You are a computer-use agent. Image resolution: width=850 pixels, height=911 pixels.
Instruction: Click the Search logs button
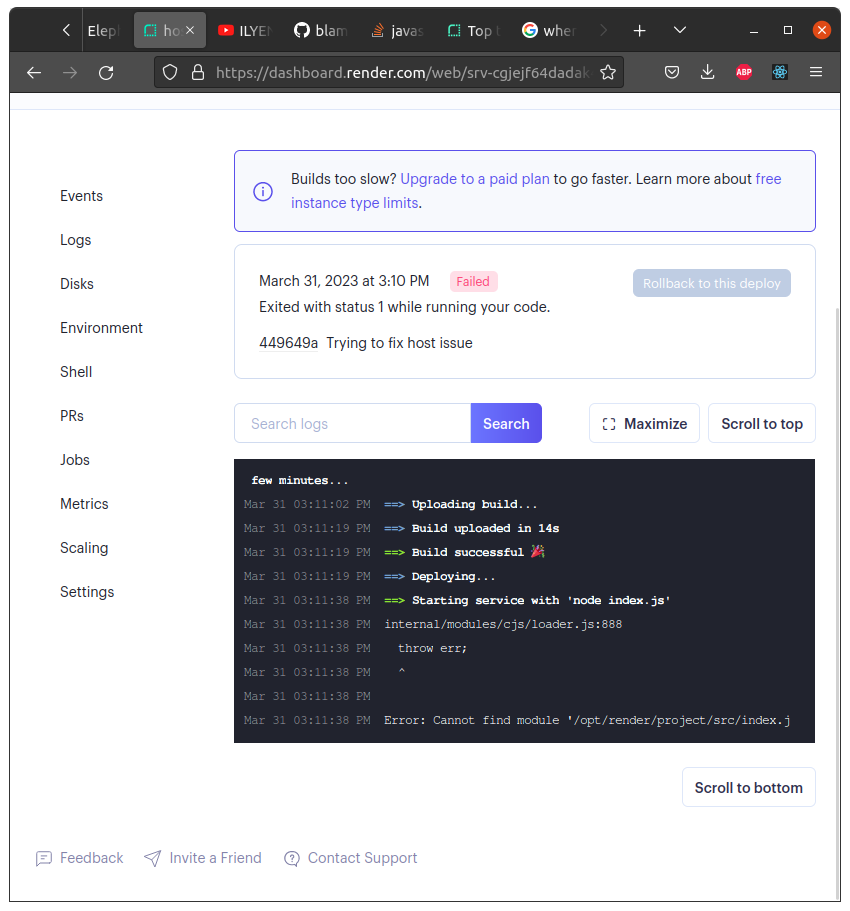(x=506, y=424)
